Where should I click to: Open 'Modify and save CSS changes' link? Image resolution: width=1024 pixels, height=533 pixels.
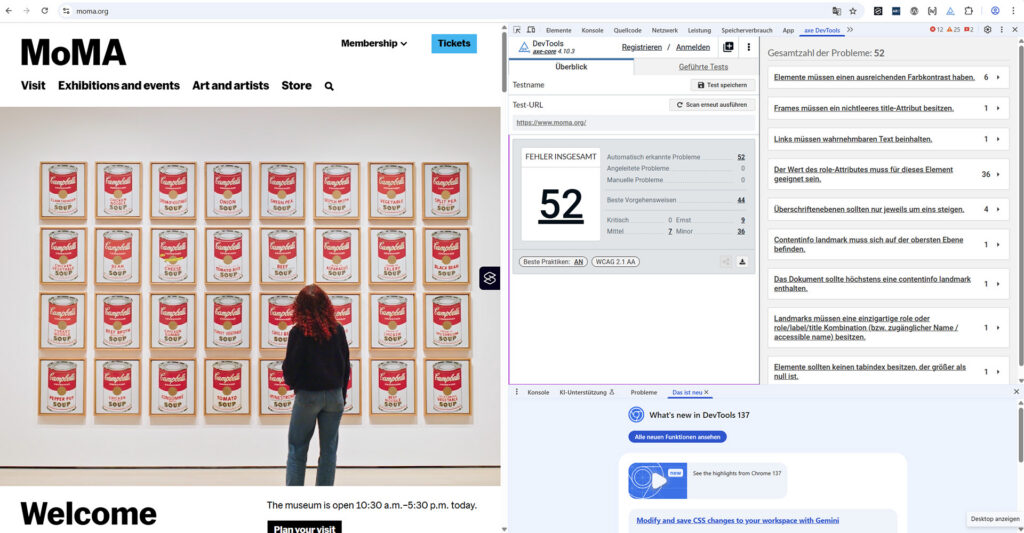(x=737, y=521)
